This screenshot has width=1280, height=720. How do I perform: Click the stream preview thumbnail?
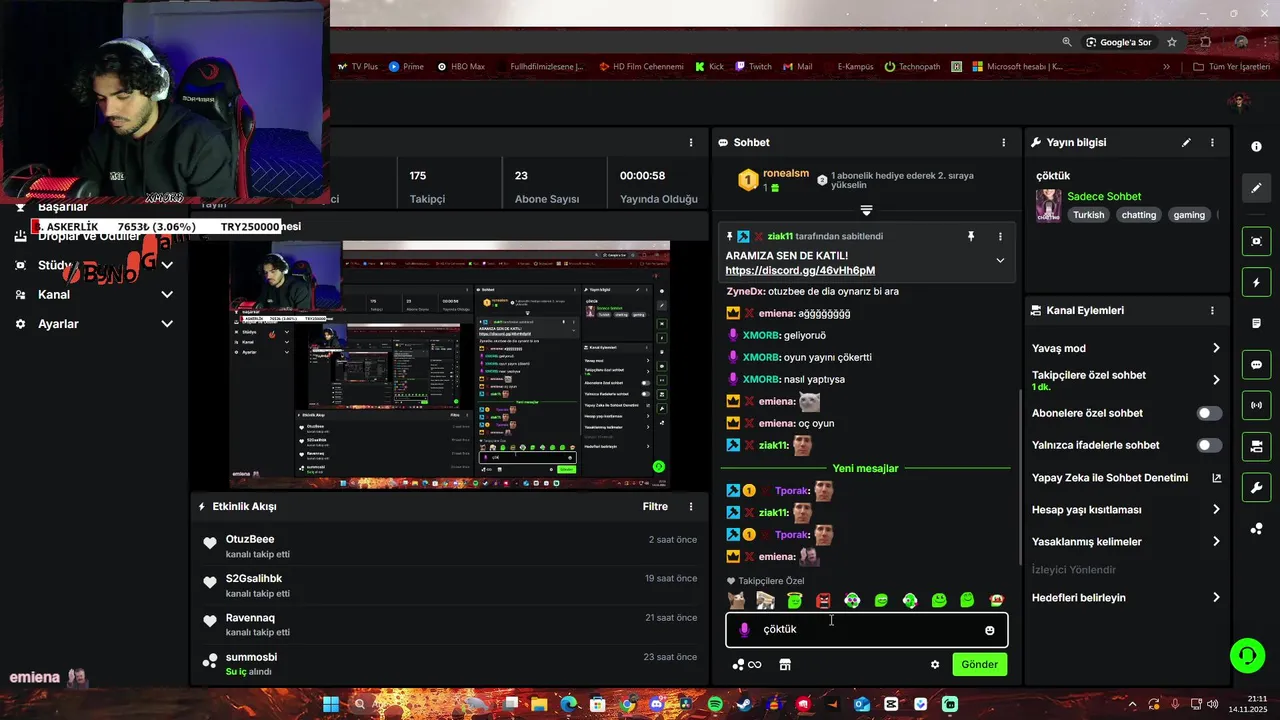tap(448, 364)
